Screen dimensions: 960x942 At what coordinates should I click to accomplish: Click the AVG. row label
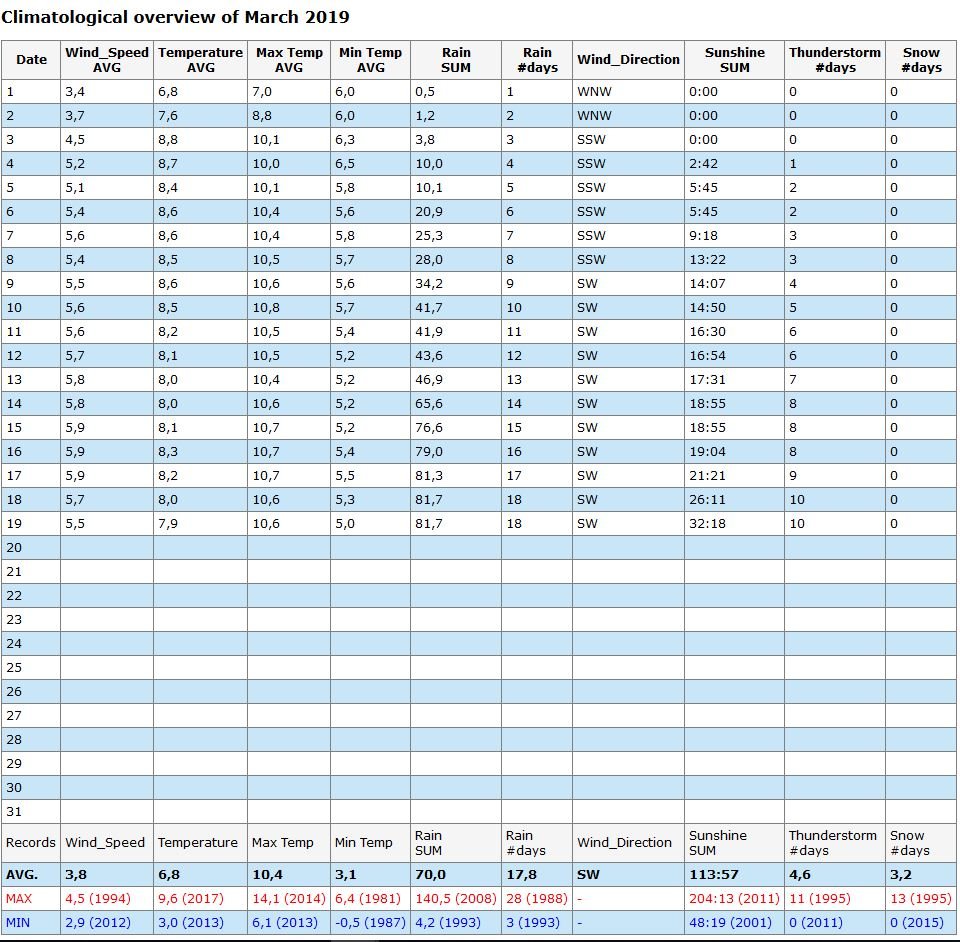click(x=22, y=875)
